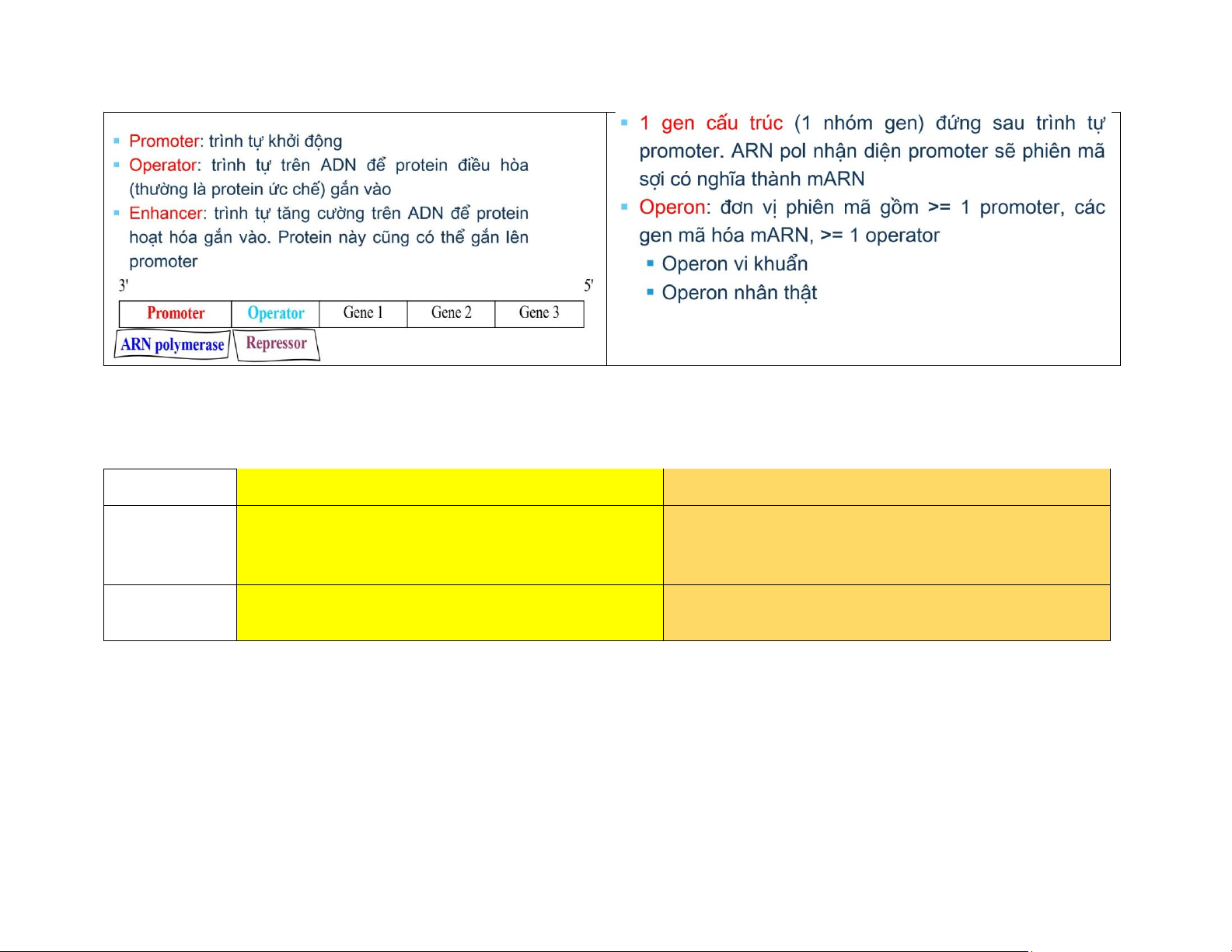Screen dimensions: 1232x952
Task: Click the red "1 gen cấu trúc" text
Action: [710, 124]
